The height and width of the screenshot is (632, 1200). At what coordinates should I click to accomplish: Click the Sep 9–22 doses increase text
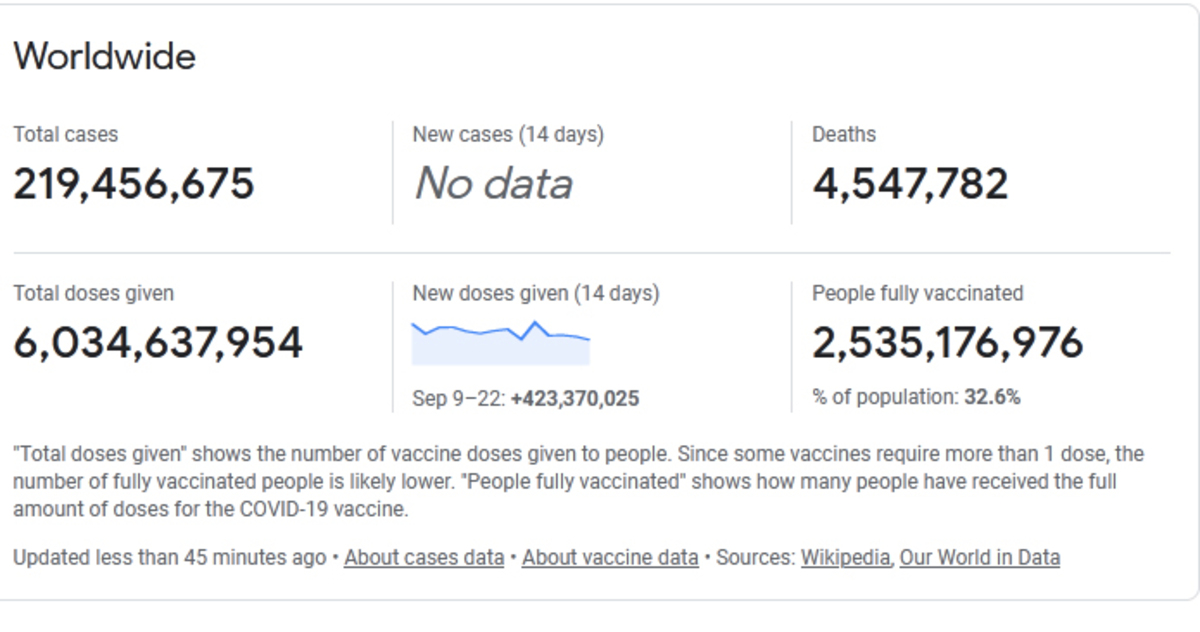point(526,399)
